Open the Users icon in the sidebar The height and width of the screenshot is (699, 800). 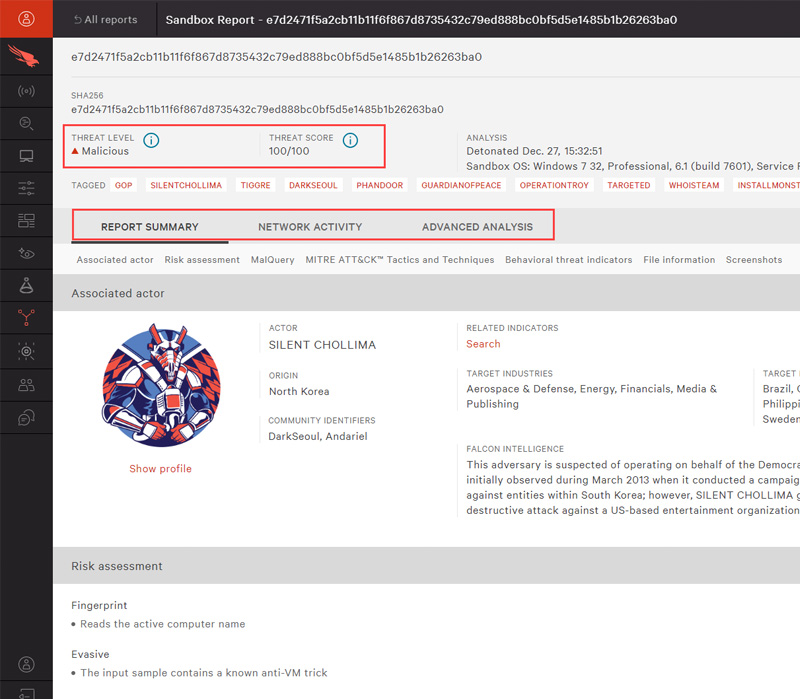[26, 385]
